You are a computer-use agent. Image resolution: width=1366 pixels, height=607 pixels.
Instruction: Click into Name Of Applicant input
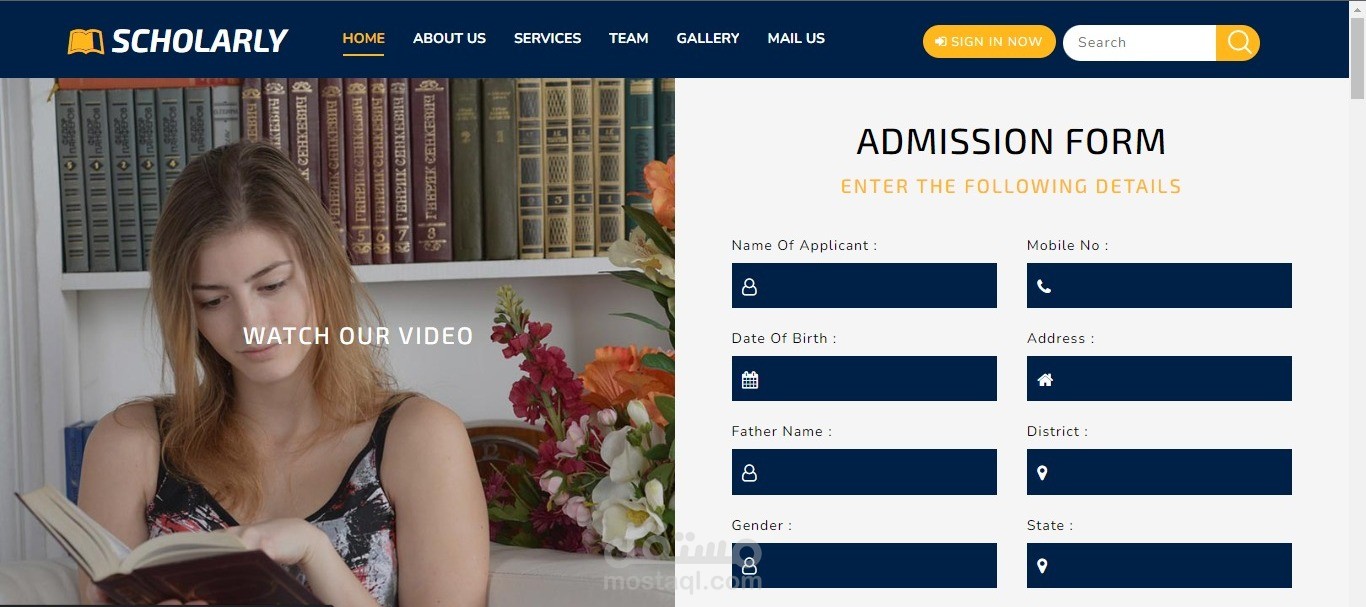click(x=864, y=286)
